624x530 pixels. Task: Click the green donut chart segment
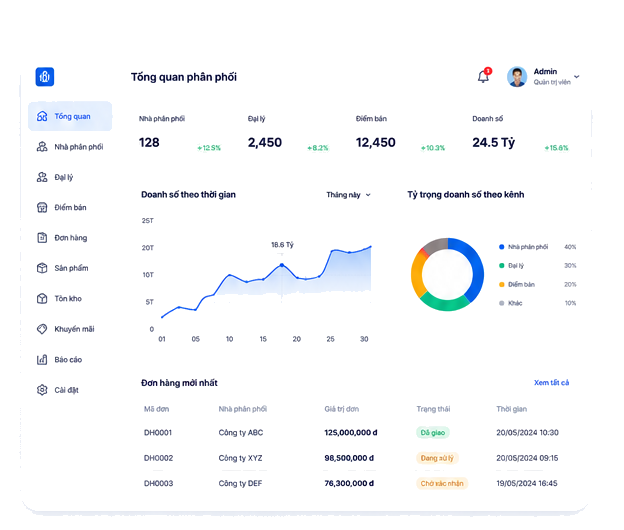pos(444,304)
